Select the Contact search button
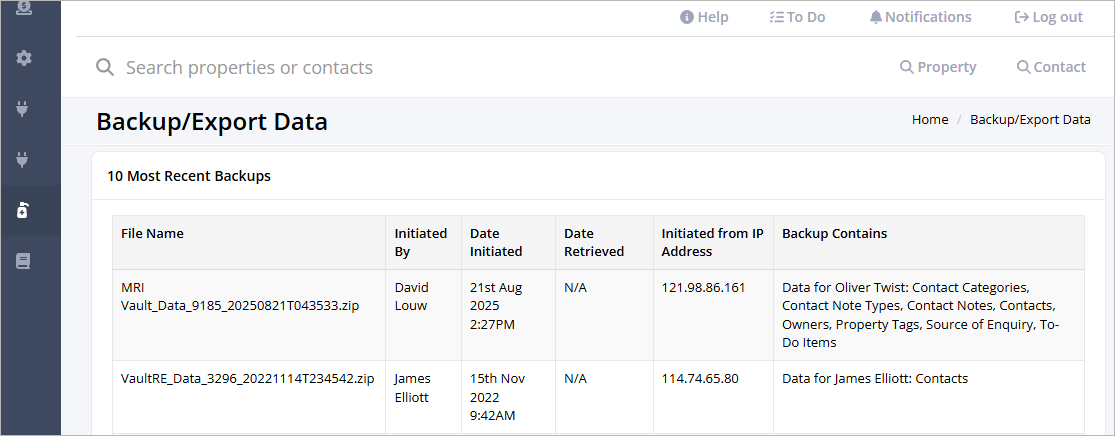The image size is (1115, 436). (x=1051, y=67)
